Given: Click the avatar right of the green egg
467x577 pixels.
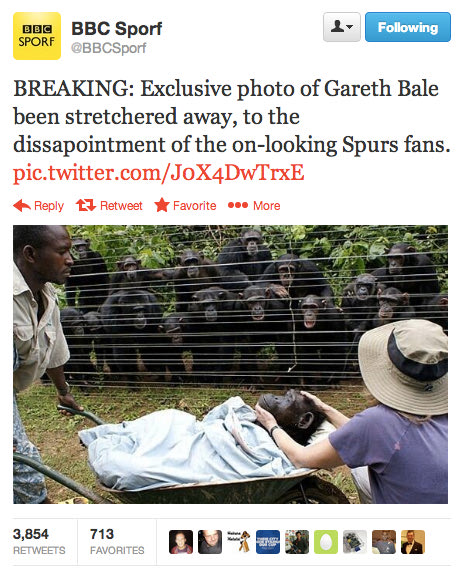Looking at the screenshot, I should 355,542.
